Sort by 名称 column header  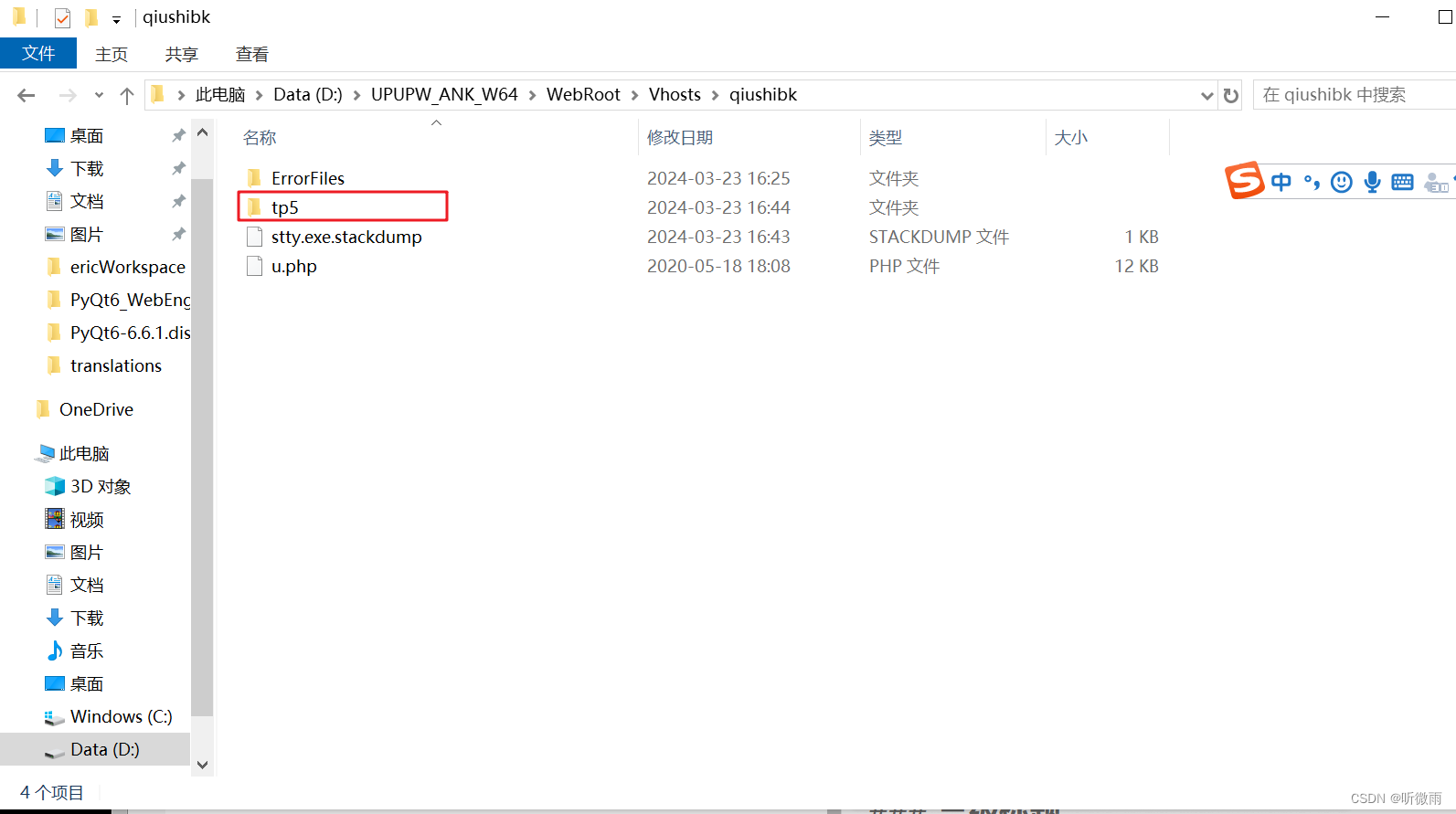pos(260,138)
